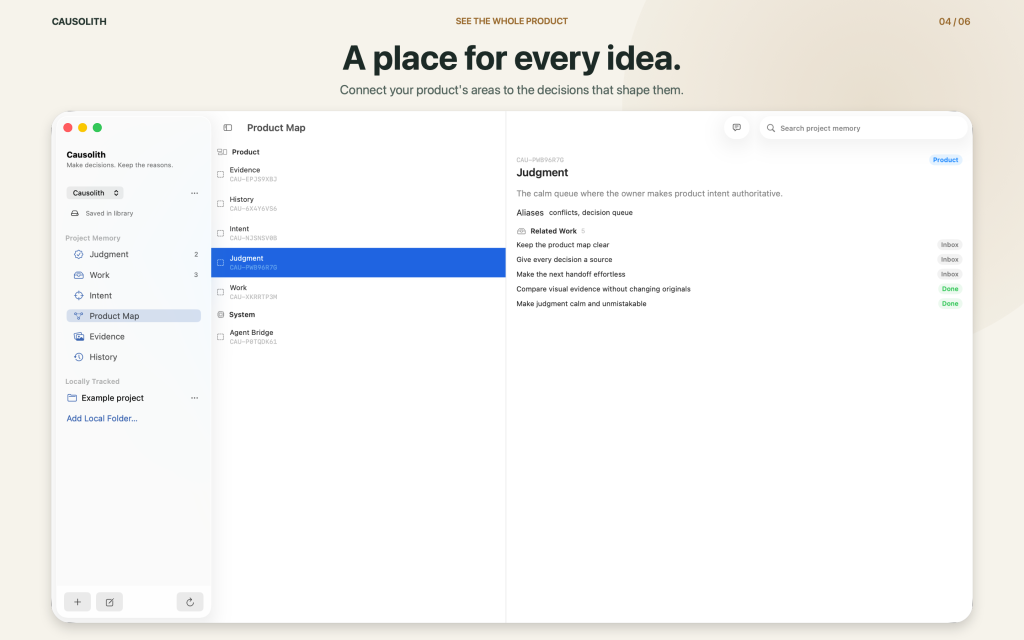Click the Add Local Folder link
Viewport: 1024px width, 640px height.
[102, 419]
